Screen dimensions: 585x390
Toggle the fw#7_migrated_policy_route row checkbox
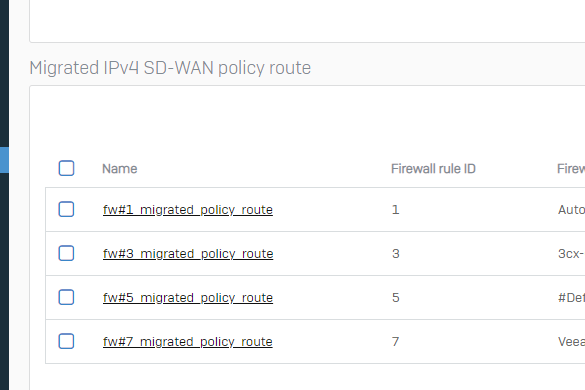[66, 341]
